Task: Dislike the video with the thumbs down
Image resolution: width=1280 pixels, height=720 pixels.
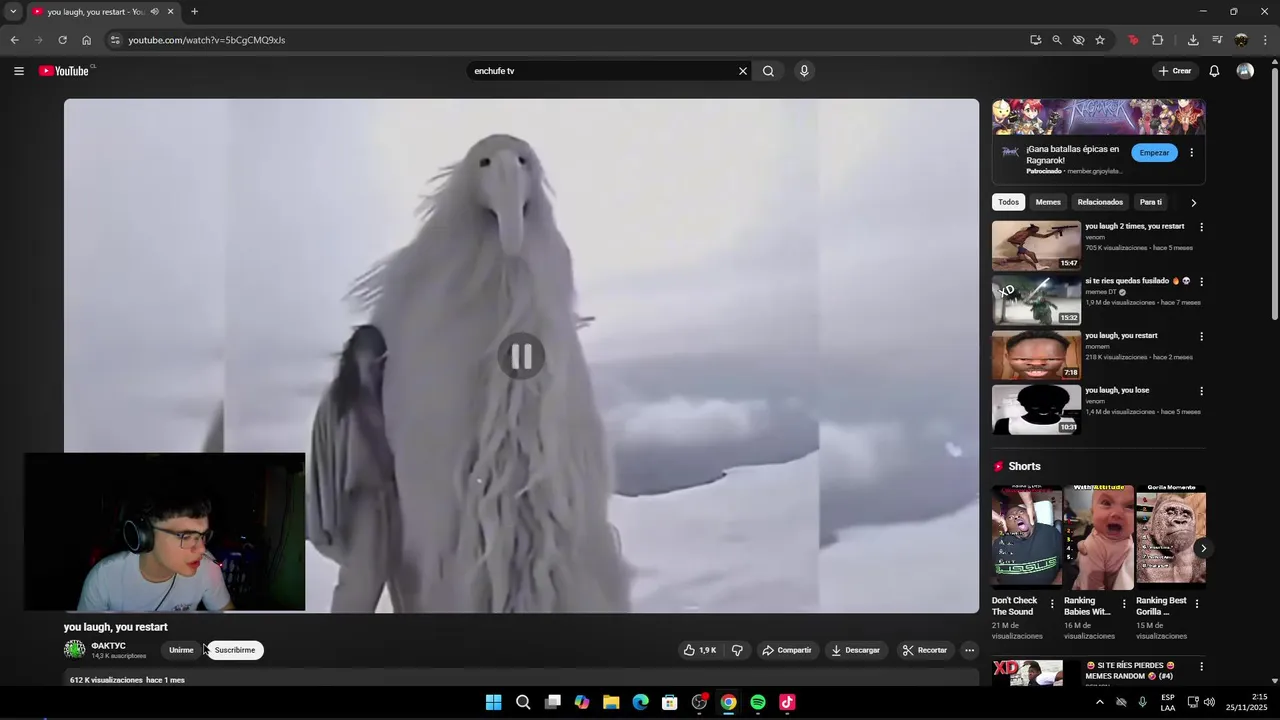Action: pyautogui.click(x=737, y=650)
